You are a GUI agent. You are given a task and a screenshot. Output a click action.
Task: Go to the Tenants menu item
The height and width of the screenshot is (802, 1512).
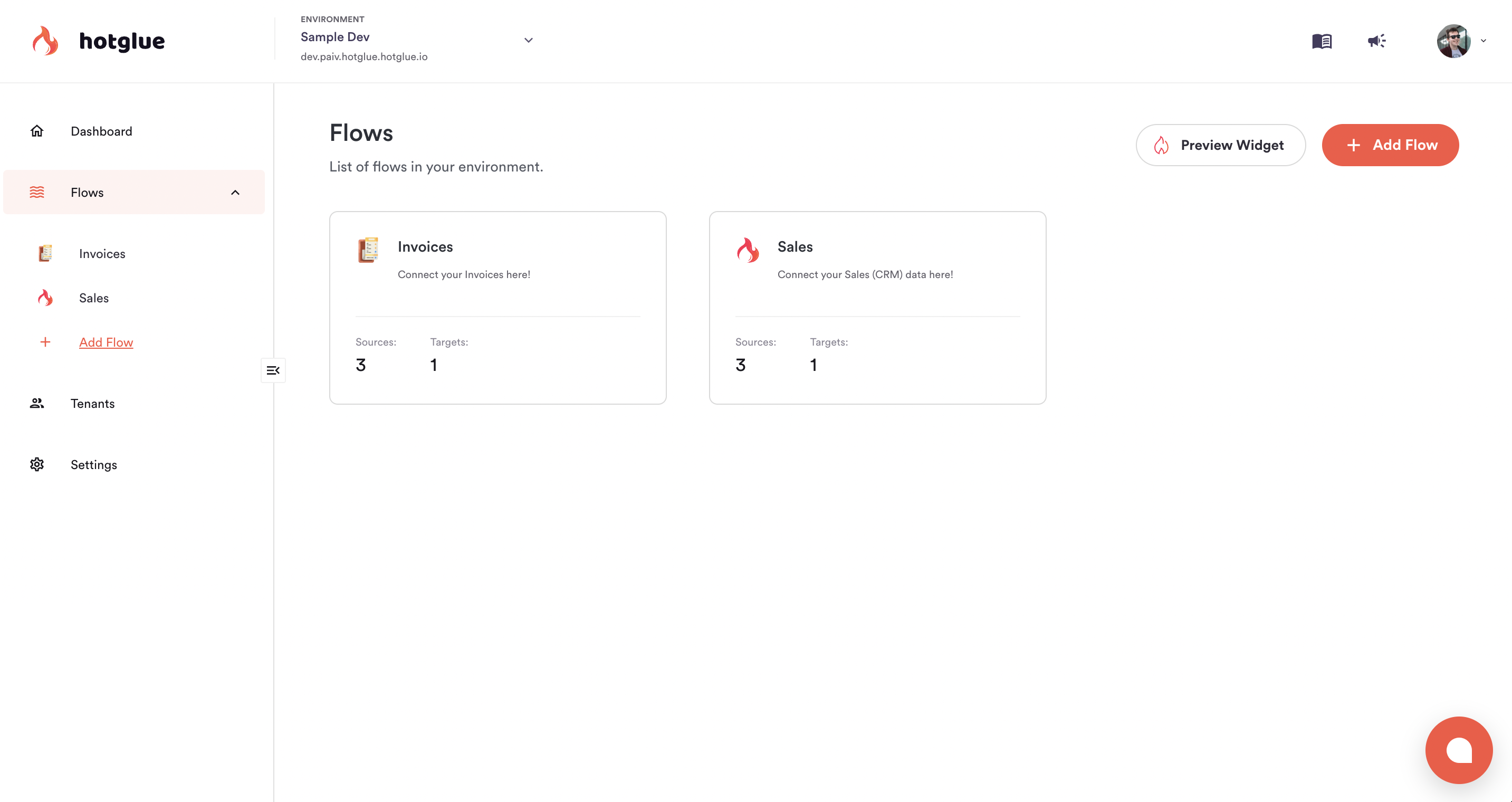point(93,404)
